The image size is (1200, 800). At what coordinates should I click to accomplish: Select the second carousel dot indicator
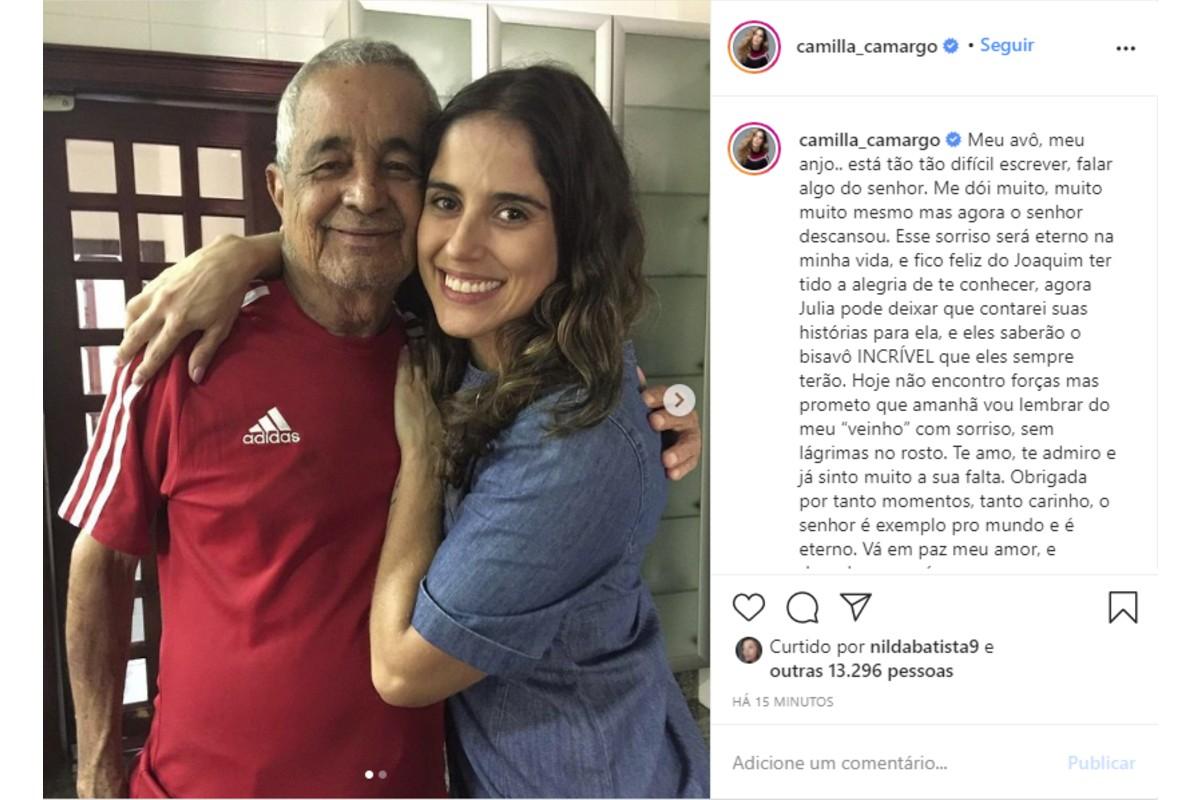point(383,774)
